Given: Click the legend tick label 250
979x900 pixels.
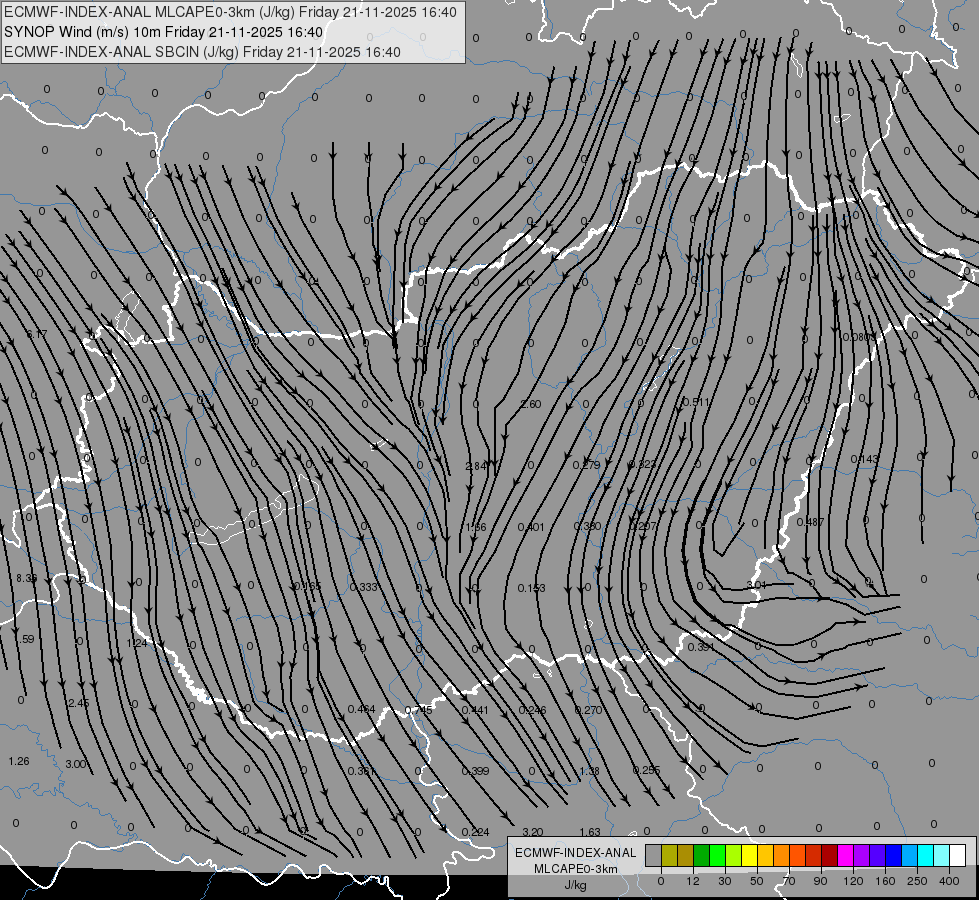Looking at the screenshot, I should [x=917, y=881].
